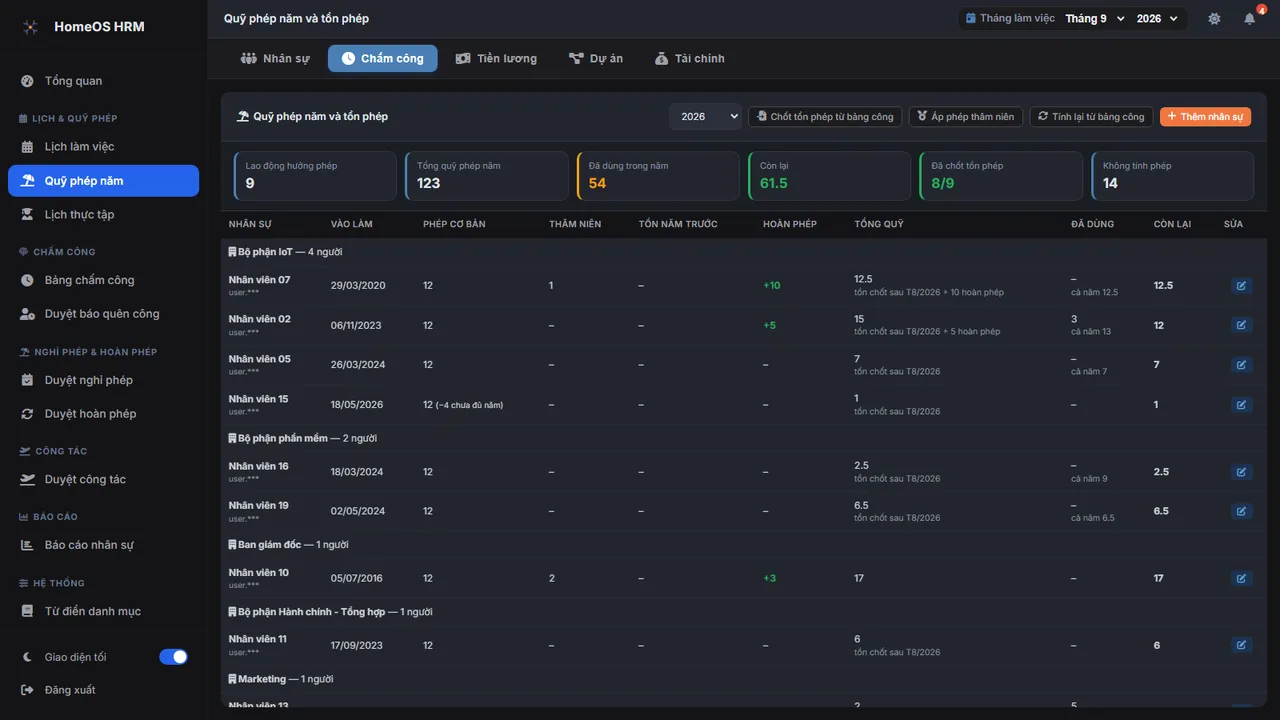The image size is (1280, 720).
Task: Switch to the Tiền lương tab
Action: (496, 59)
